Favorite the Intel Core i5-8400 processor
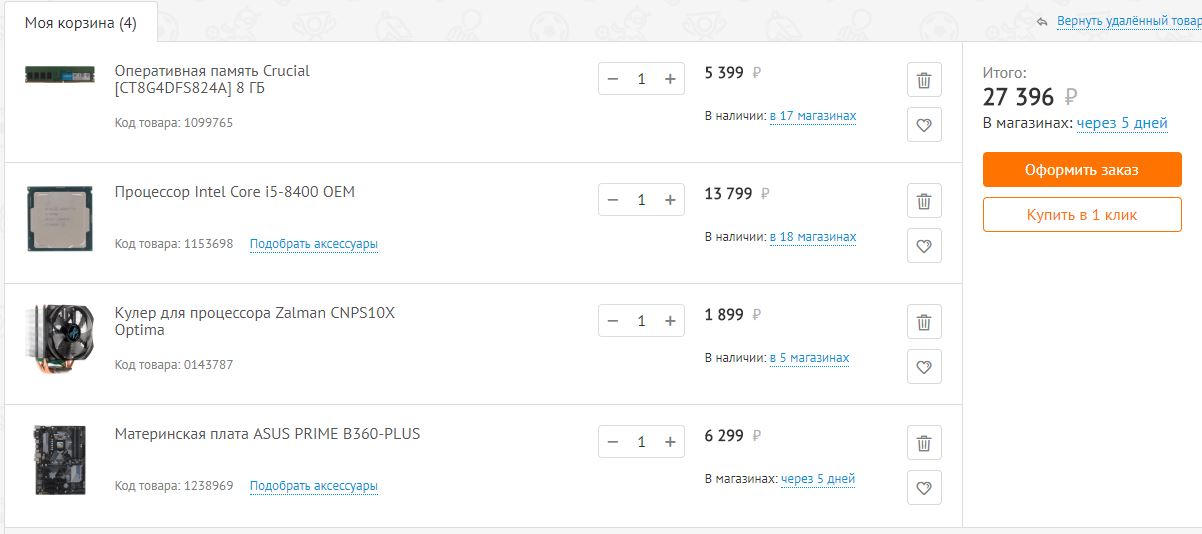Screen dimensions: 1202x534 924,246
